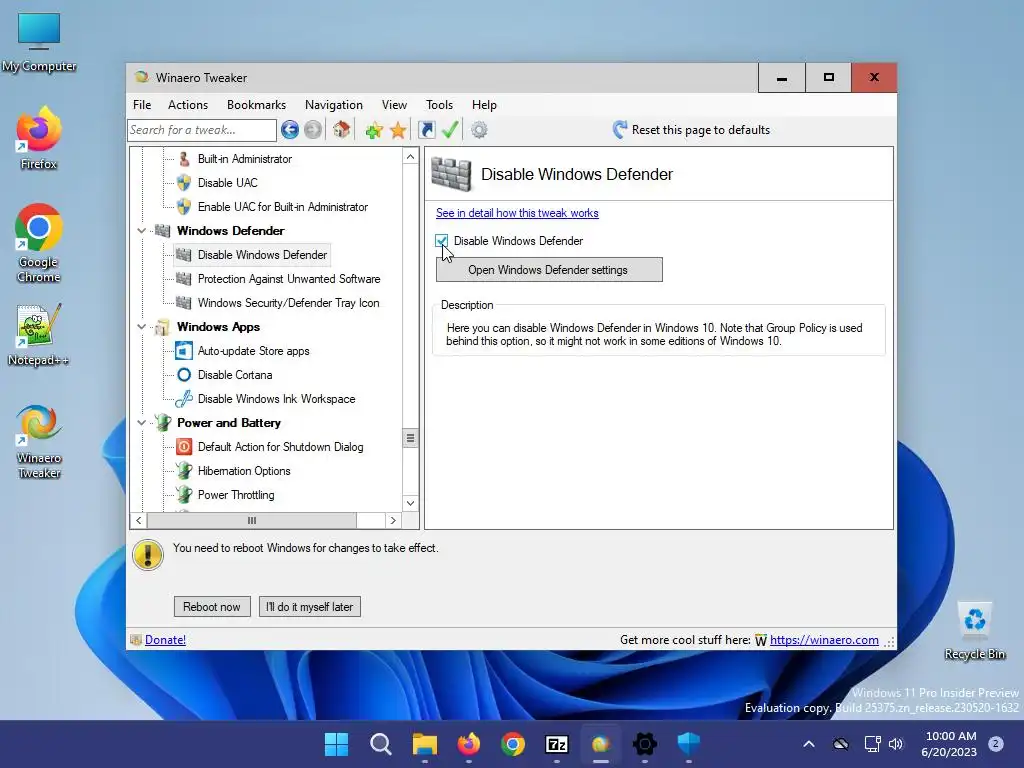Open the File menu
The width and height of the screenshot is (1024, 768).
coord(142,104)
